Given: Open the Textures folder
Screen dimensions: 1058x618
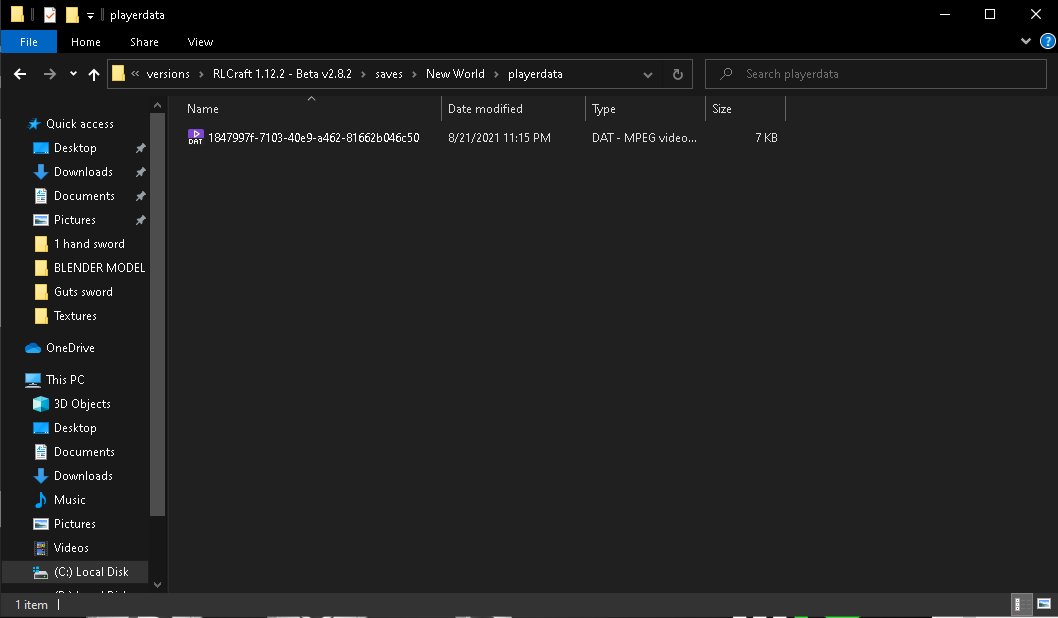Looking at the screenshot, I should point(75,316).
